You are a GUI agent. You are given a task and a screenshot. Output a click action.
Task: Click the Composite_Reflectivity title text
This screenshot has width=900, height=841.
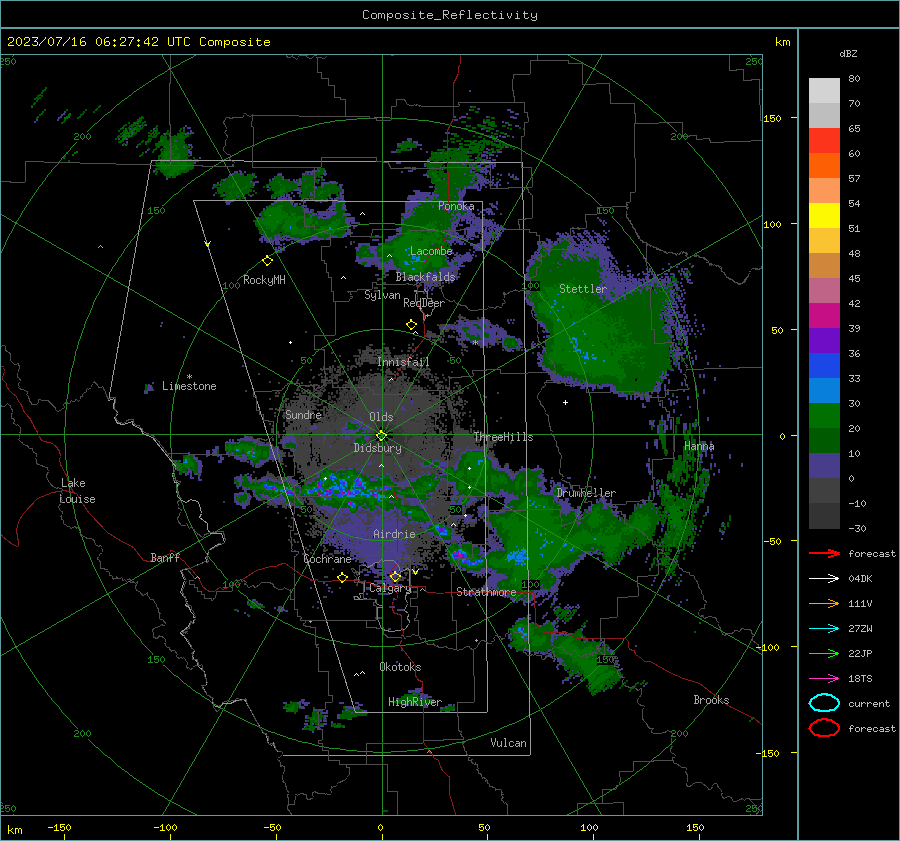point(450,15)
